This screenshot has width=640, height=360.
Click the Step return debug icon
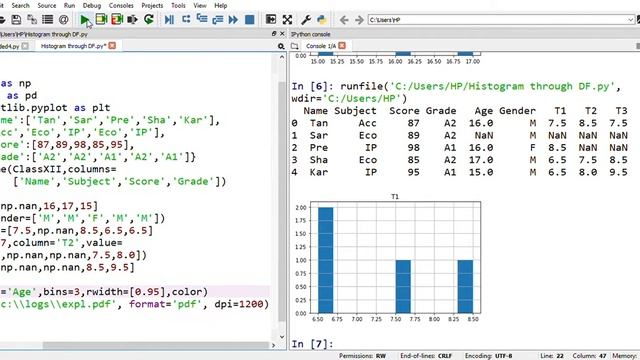218,19
